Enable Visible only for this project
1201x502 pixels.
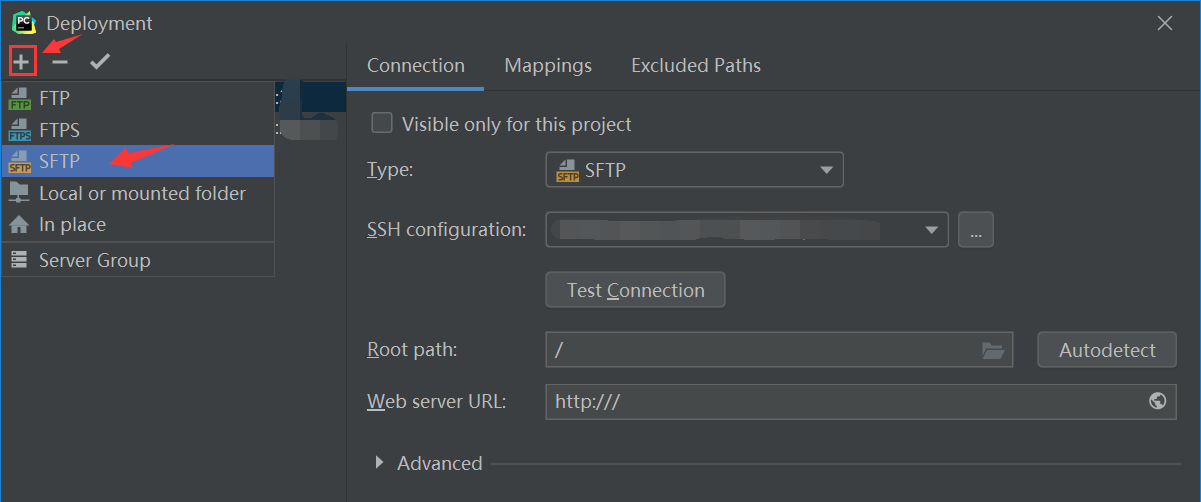pos(381,124)
